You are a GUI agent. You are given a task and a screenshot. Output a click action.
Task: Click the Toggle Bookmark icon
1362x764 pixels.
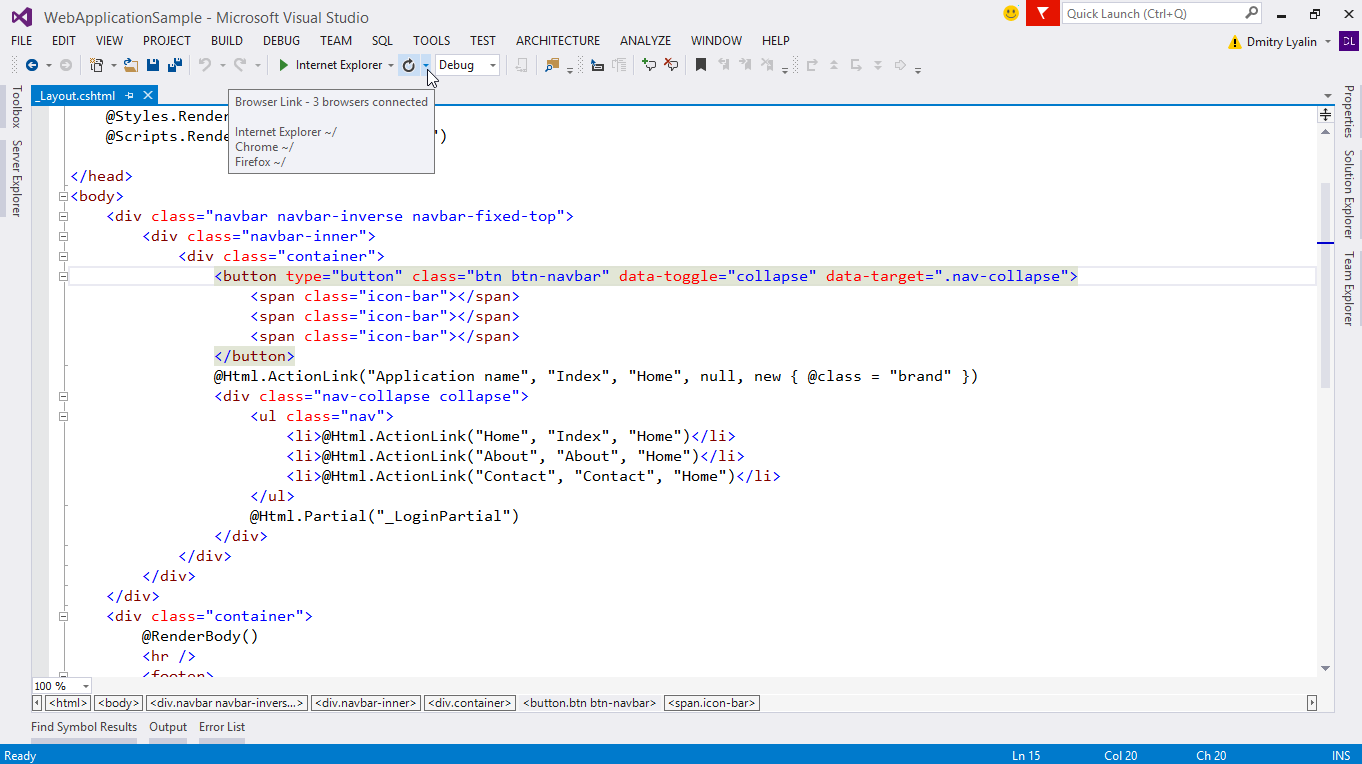point(701,65)
